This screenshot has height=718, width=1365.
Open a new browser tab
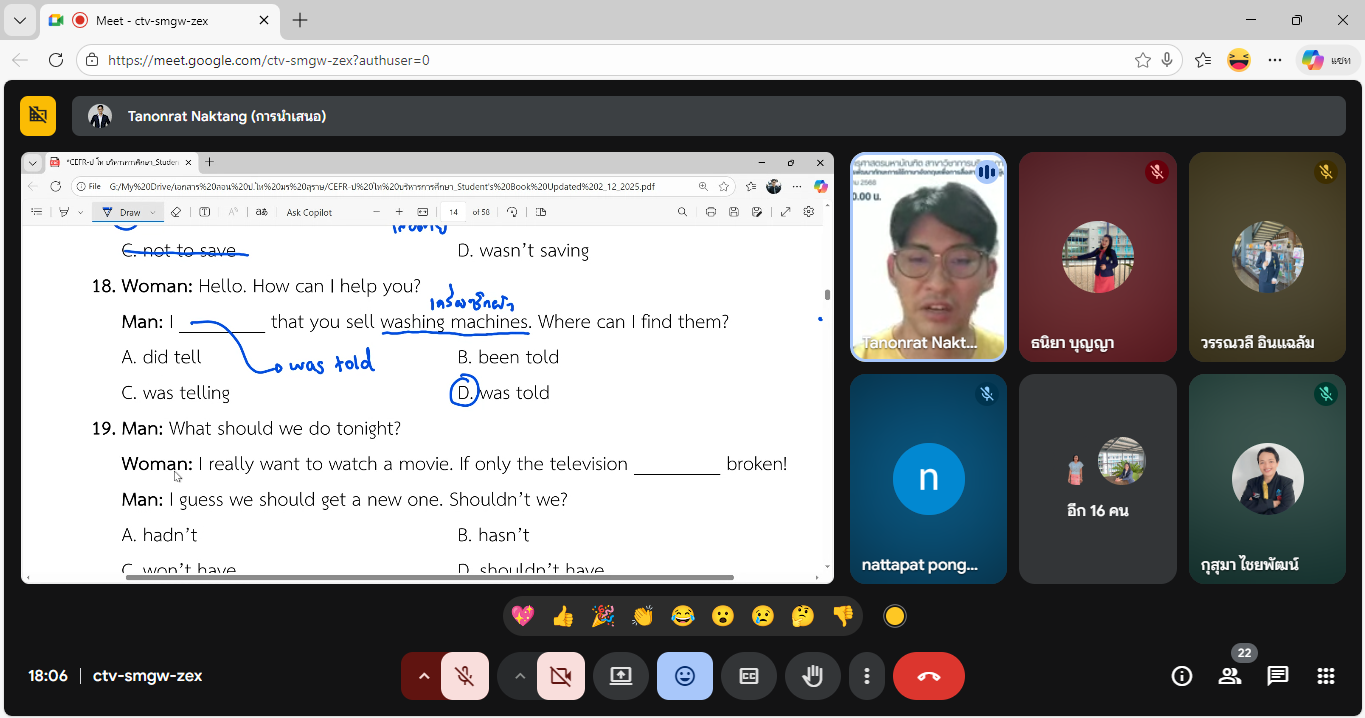point(300,20)
